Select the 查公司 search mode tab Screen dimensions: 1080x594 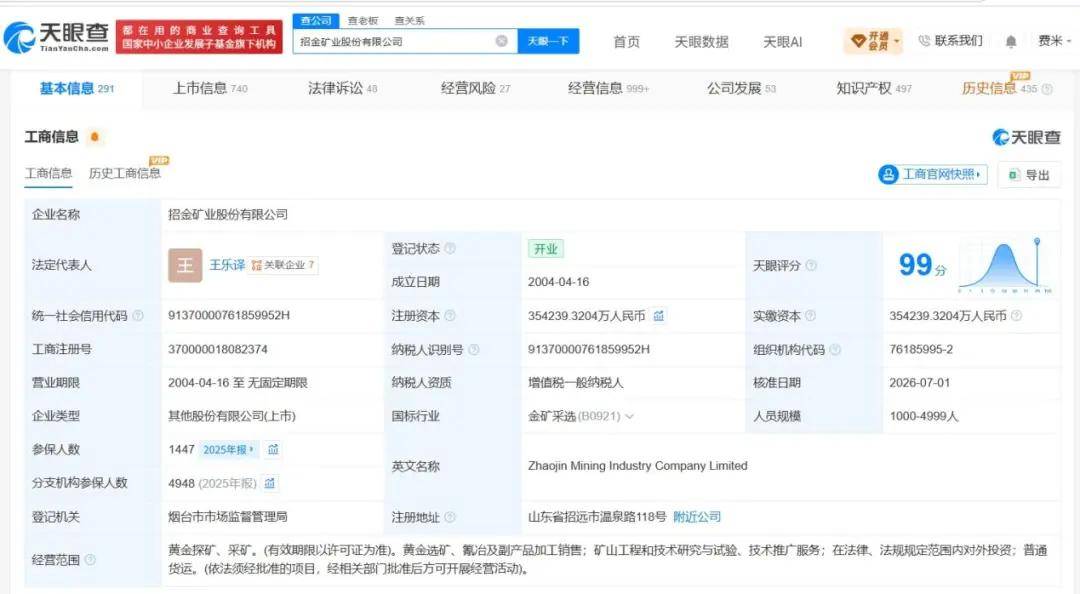316,21
